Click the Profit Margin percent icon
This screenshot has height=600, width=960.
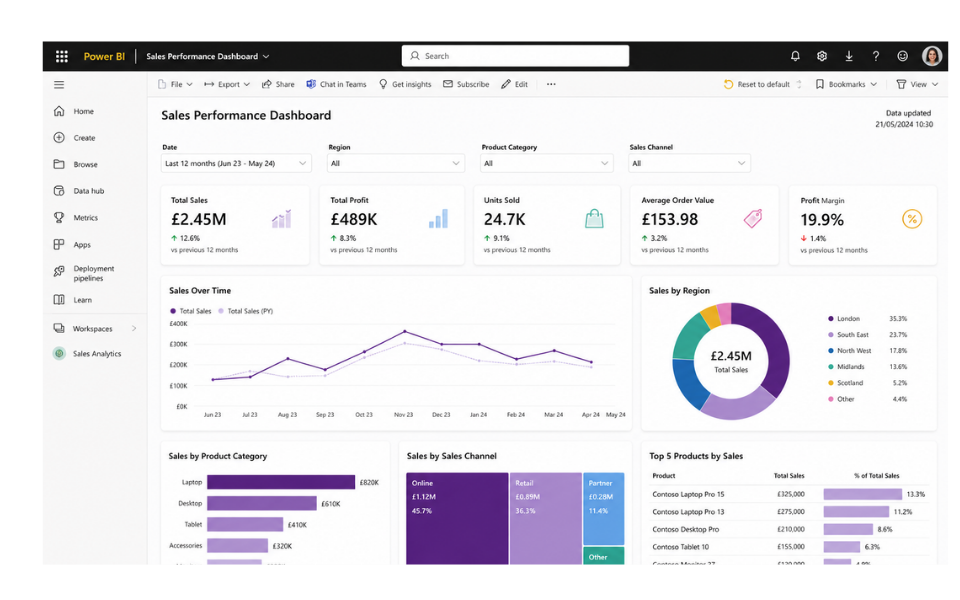point(912,219)
